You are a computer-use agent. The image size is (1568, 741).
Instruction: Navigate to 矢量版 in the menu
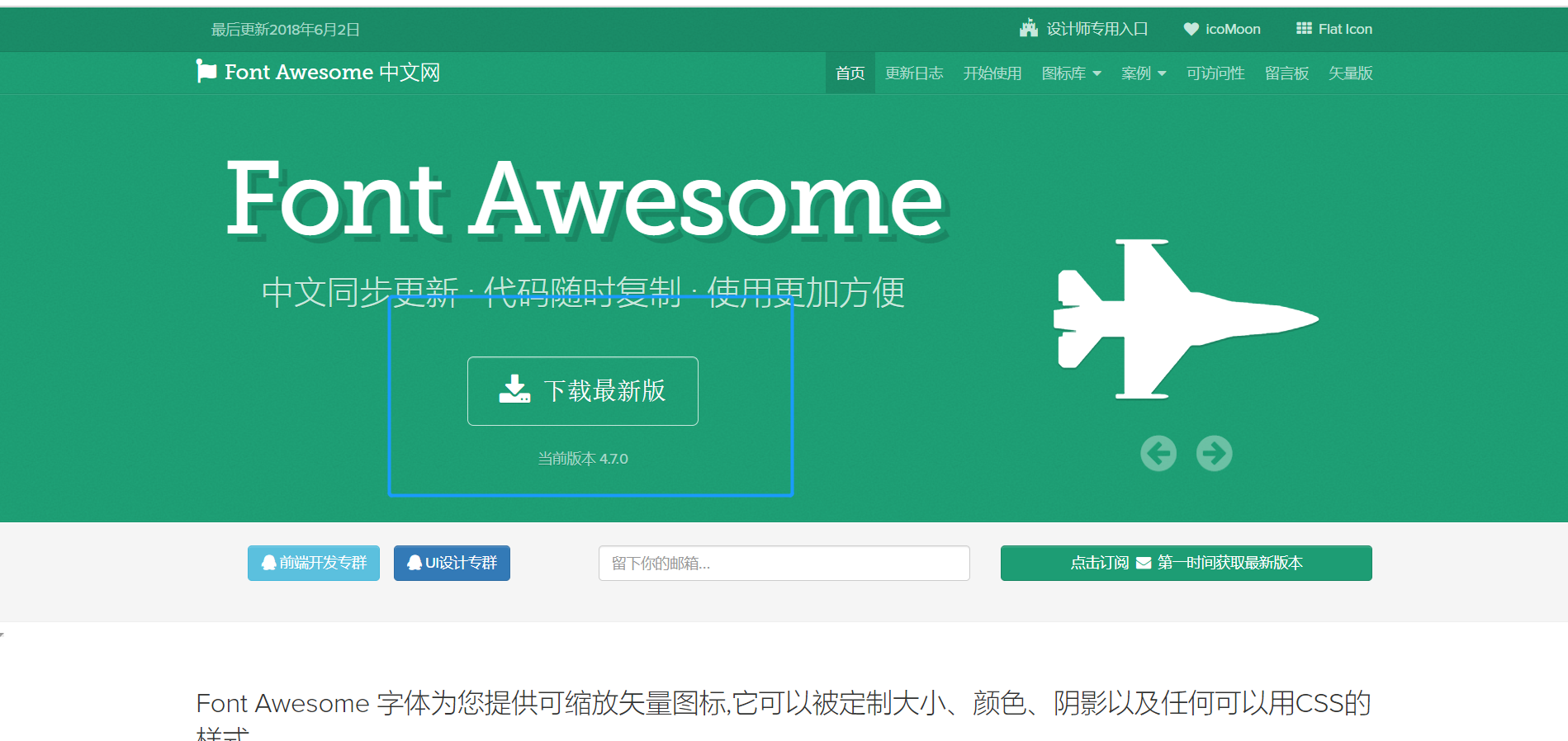(1350, 73)
